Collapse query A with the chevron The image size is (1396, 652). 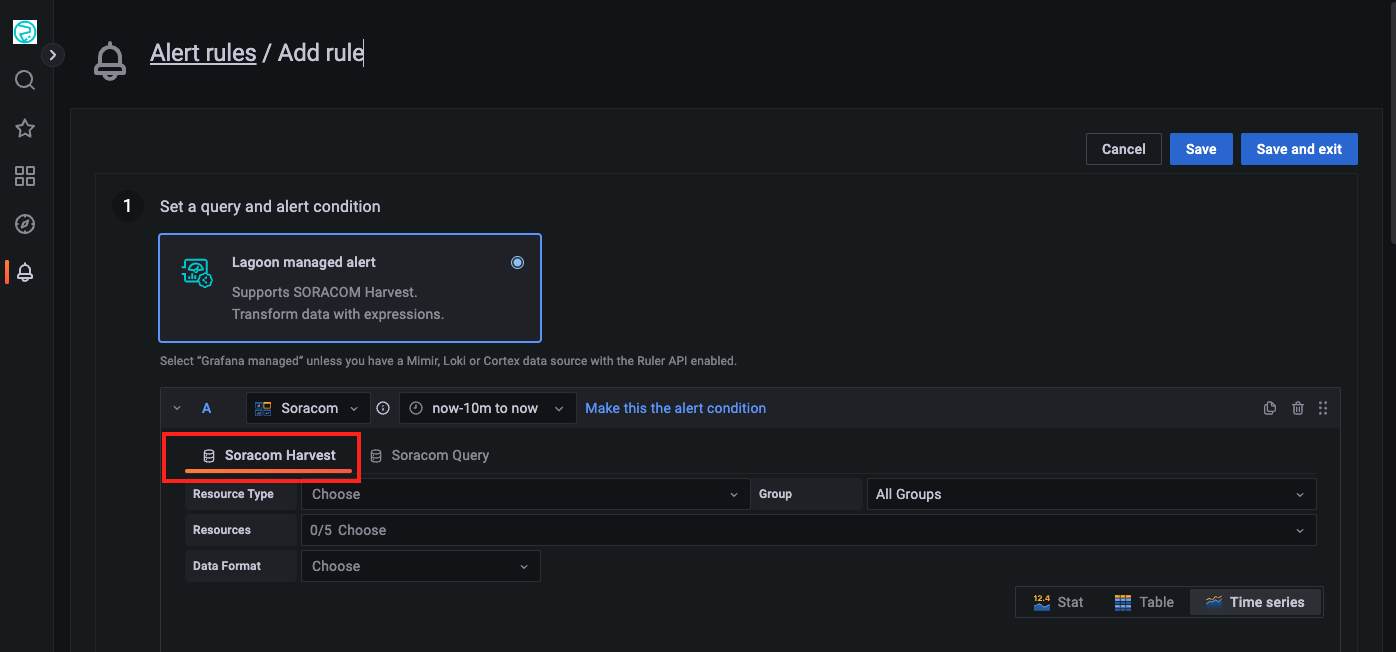tap(177, 408)
